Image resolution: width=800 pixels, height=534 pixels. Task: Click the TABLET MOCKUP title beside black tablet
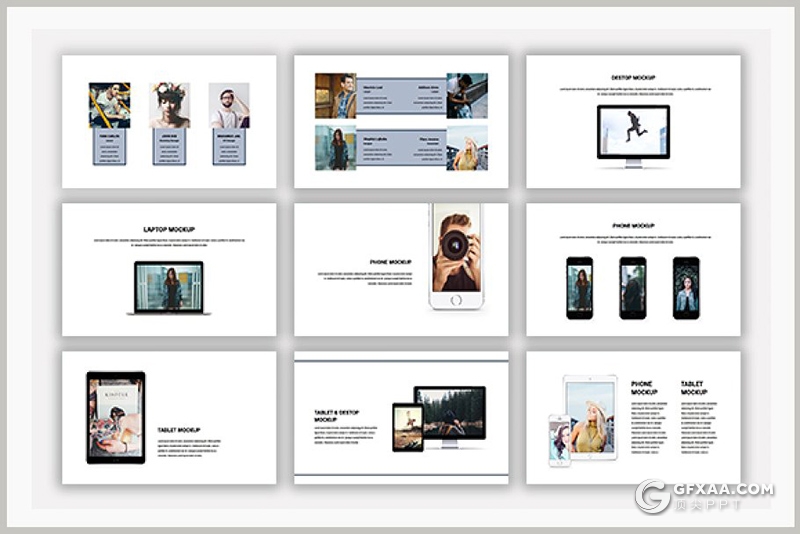click(179, 430)
